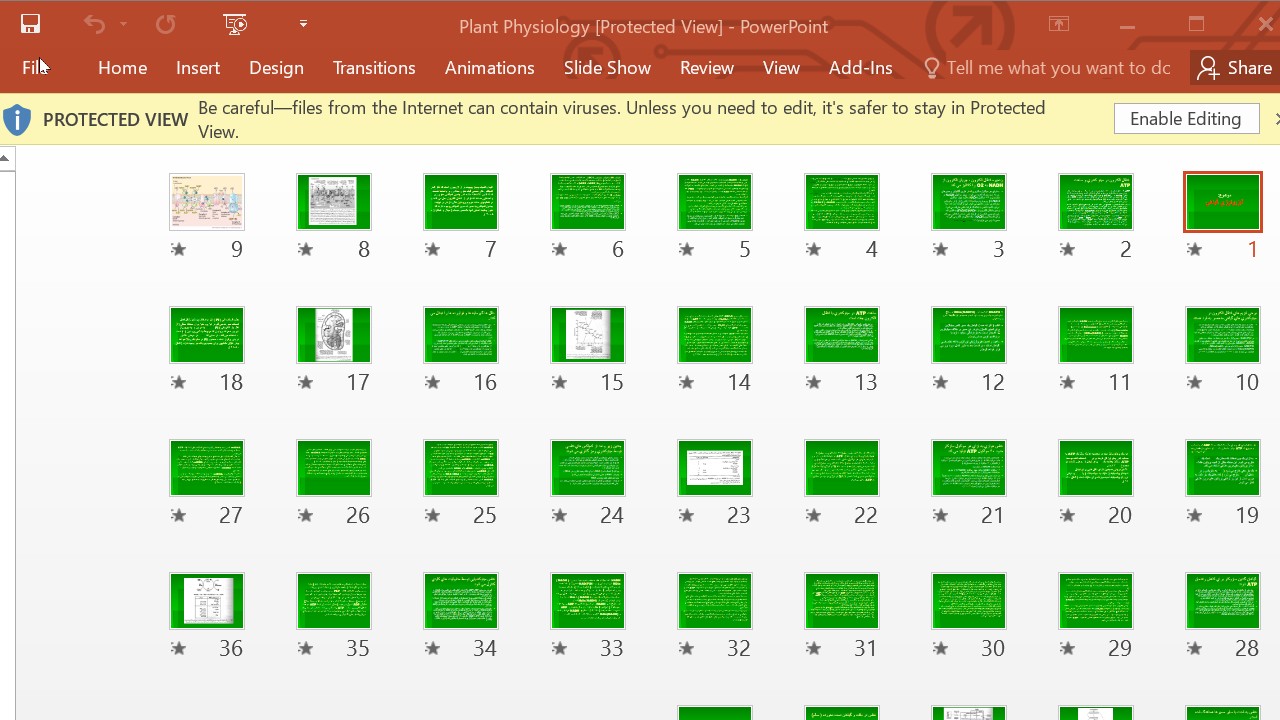This screenshot has width=1280, height=720.
Task: Go to the Transitions tab
Action: tap(374, 67)
